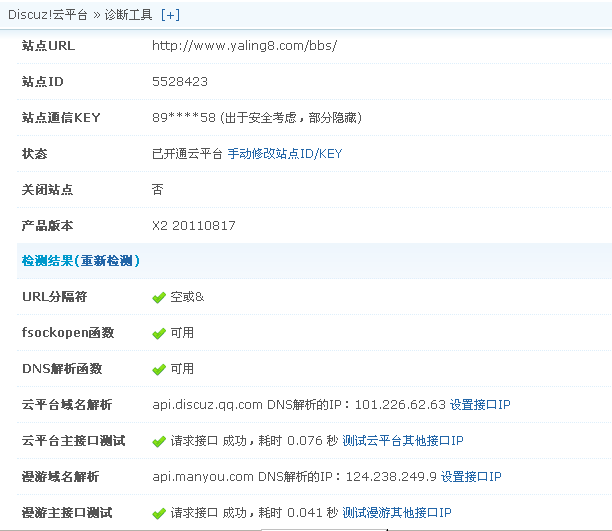Click 测试漫游其他接口IP link

click(x=397, y=513)
